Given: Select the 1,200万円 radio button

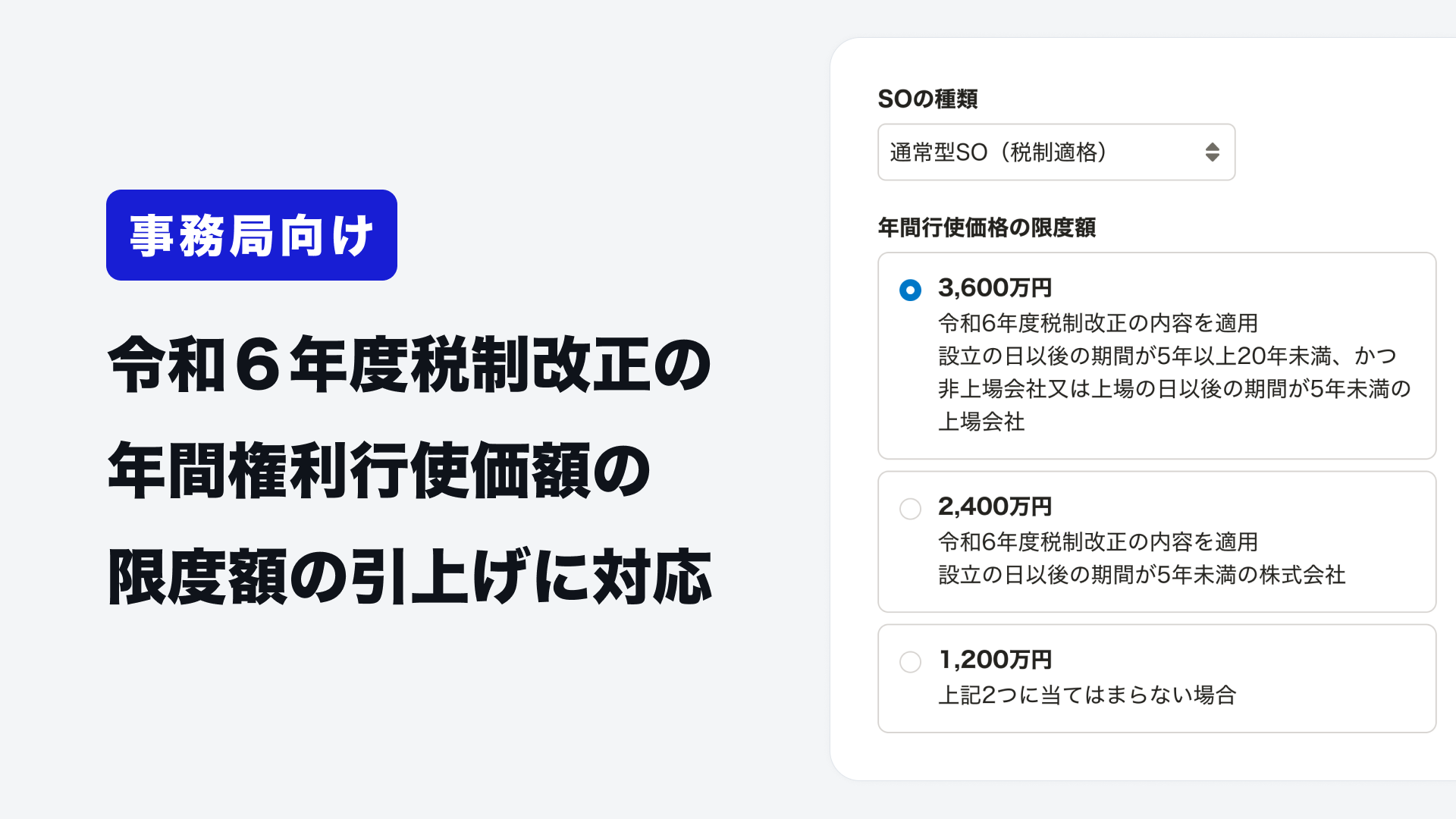Looking at the screenshot, I should pos(910,661).
